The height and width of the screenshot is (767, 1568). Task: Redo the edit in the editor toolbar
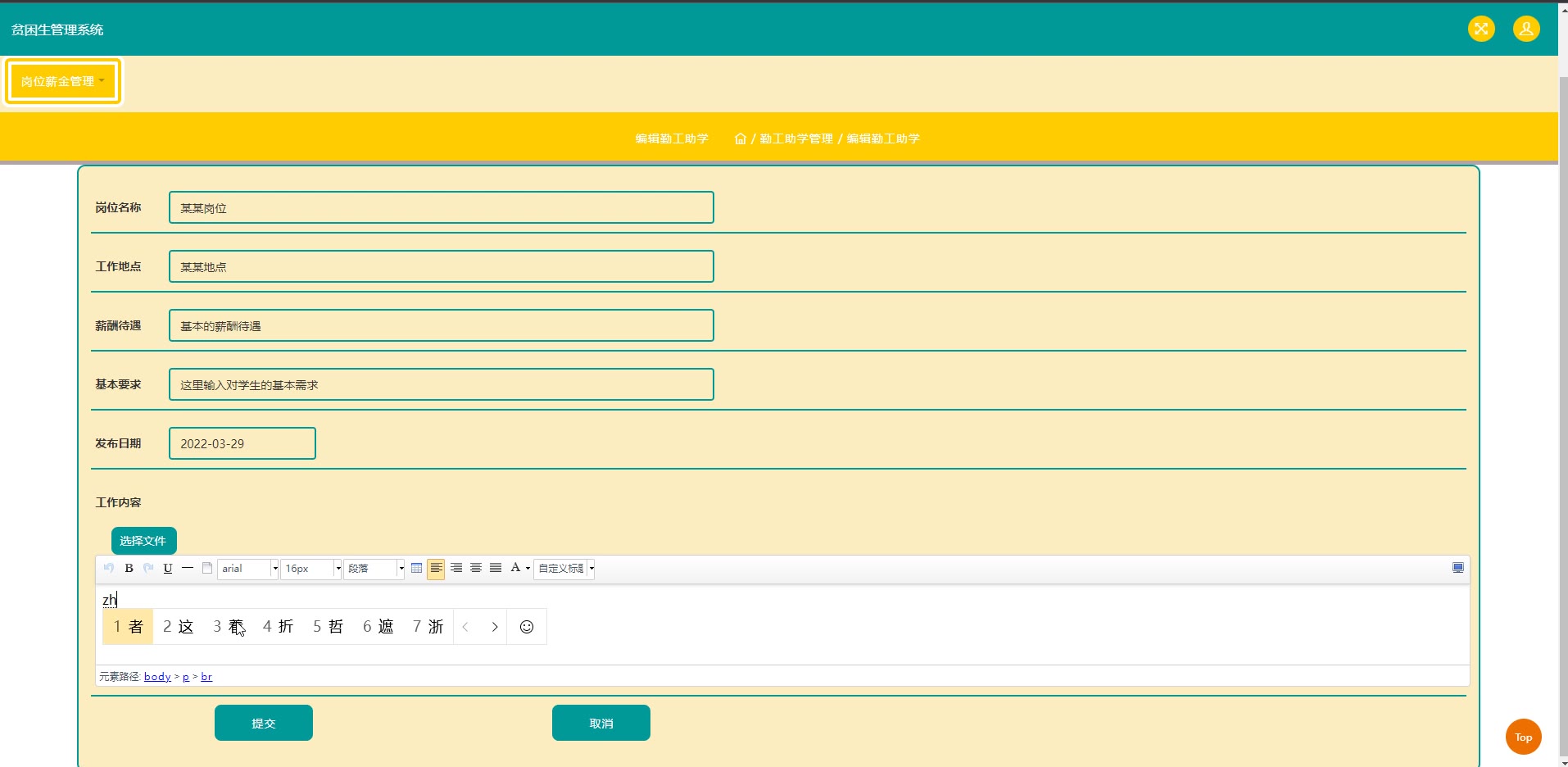pos(148,568)
